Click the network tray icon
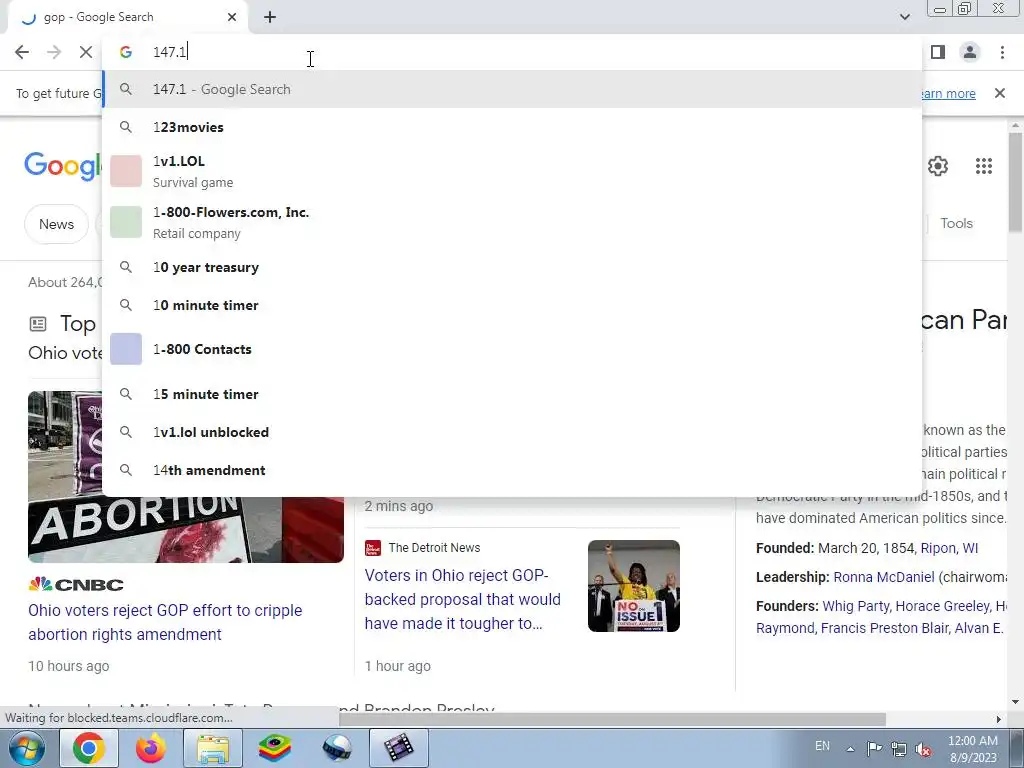This screenshot has width=1024, height=768. (x=899, y=749)
